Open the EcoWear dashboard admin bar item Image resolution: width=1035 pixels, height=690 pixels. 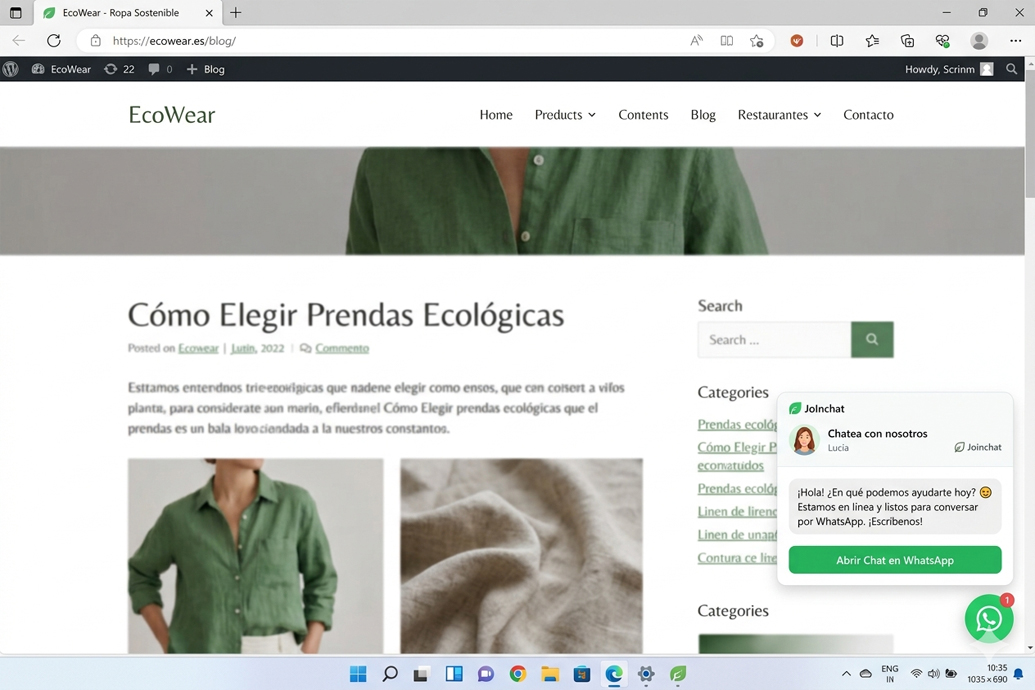point(61,69)
